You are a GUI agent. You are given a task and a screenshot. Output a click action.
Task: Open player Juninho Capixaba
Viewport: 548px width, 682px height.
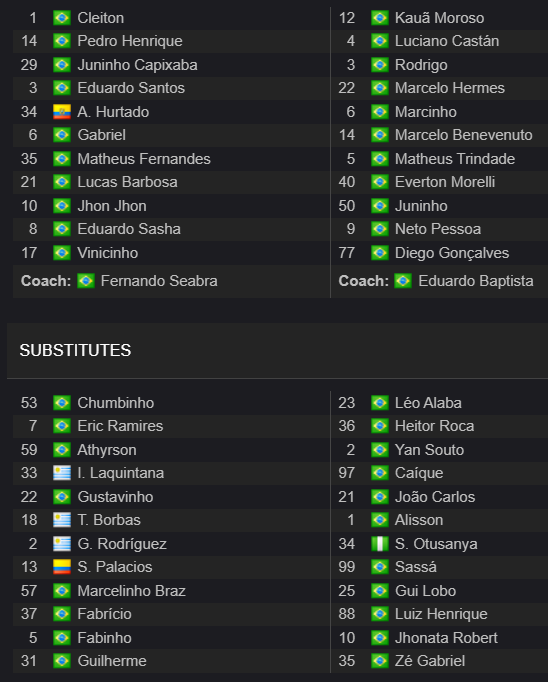pyautogui.click(x=137, y=65)
